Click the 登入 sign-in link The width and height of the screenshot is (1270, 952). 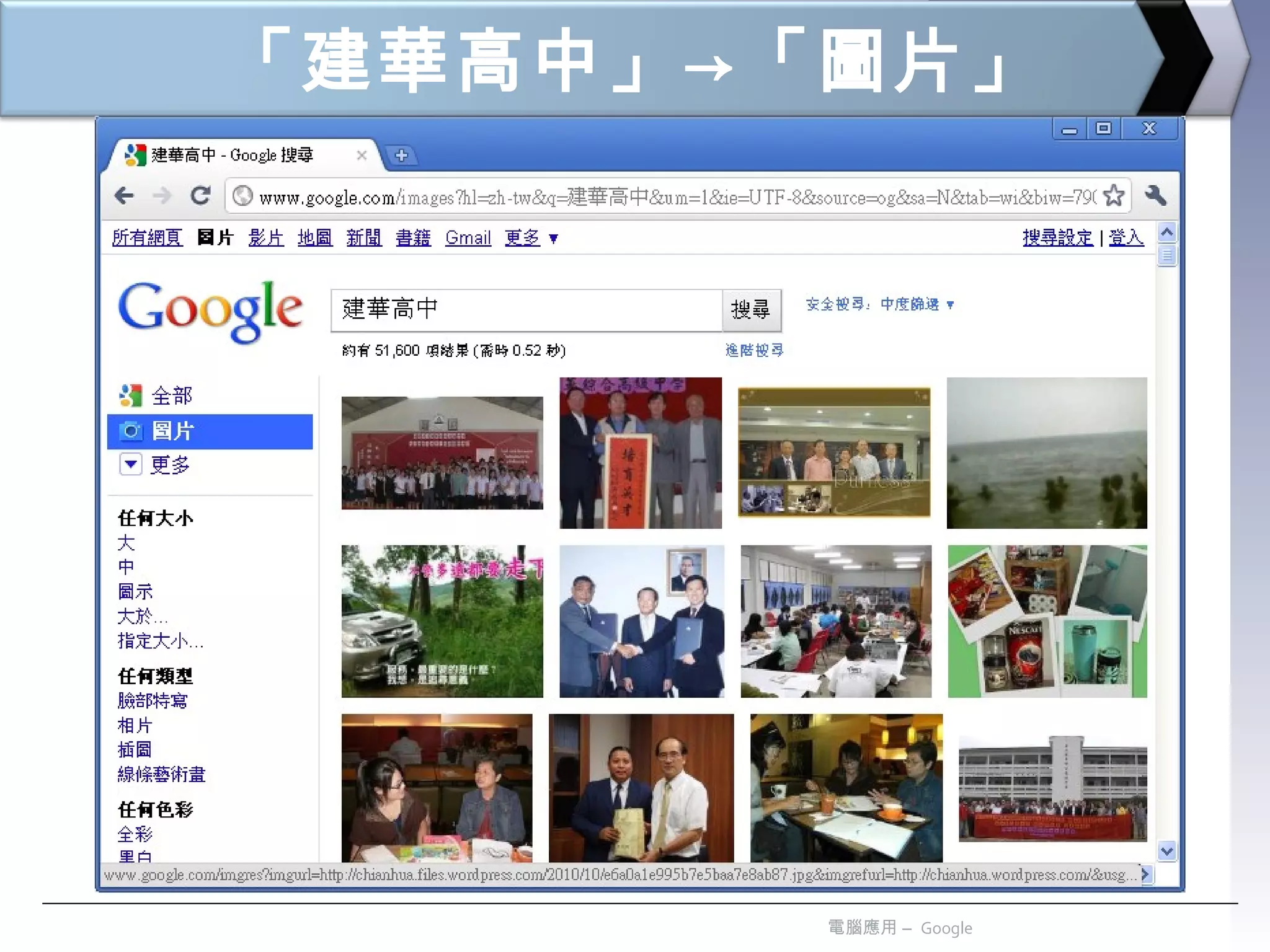1126,237
